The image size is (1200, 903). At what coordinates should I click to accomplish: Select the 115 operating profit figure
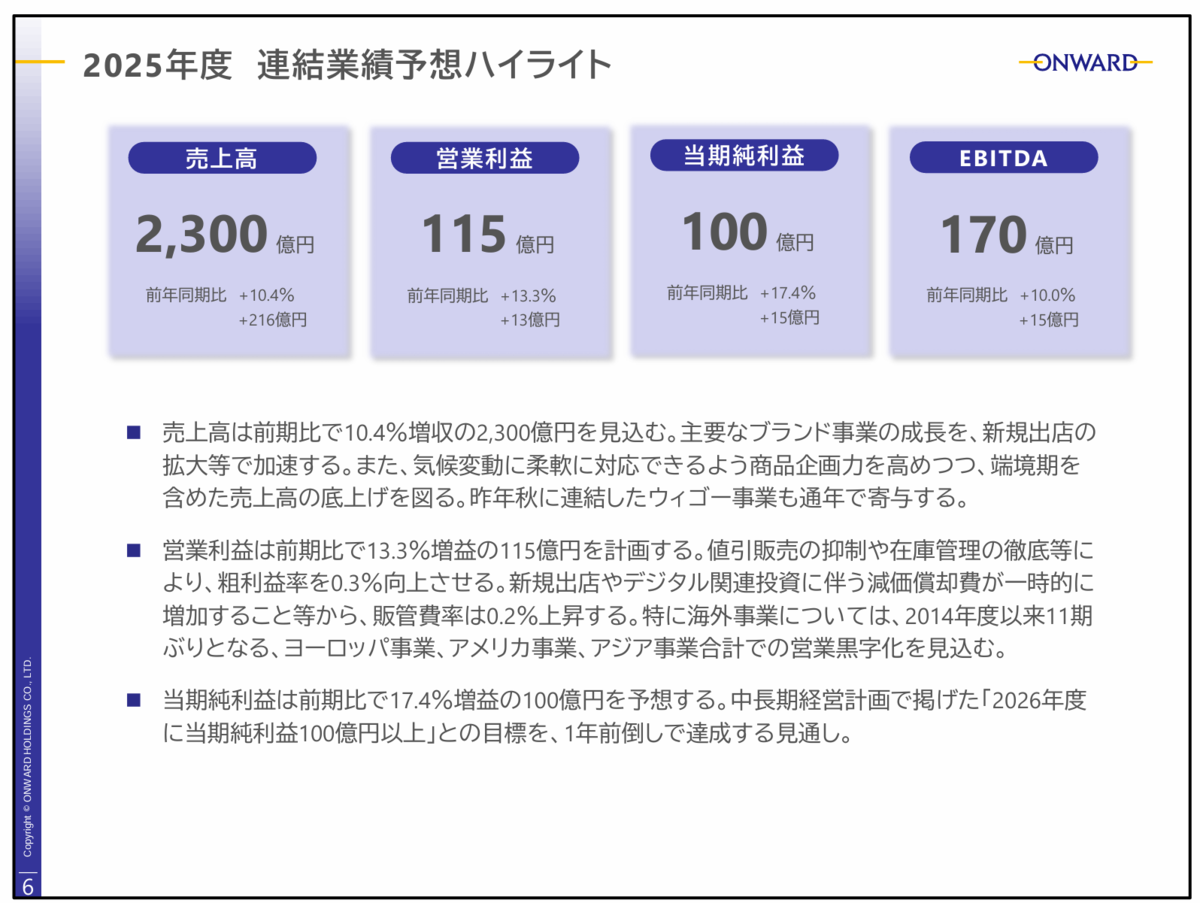(x=463, y=235)
